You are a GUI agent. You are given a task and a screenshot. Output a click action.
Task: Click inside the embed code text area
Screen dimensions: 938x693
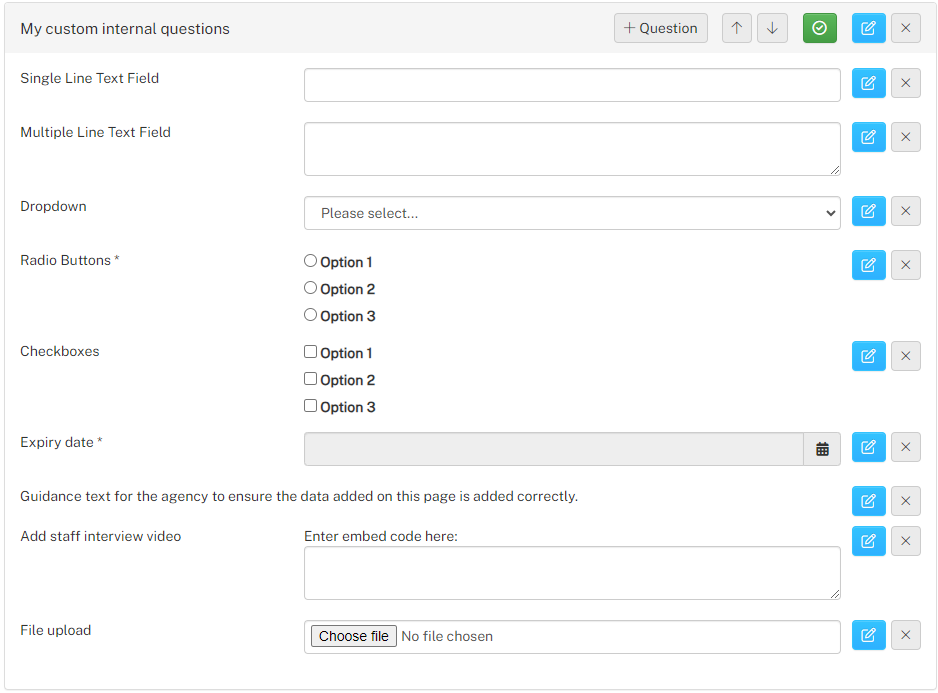572,573
